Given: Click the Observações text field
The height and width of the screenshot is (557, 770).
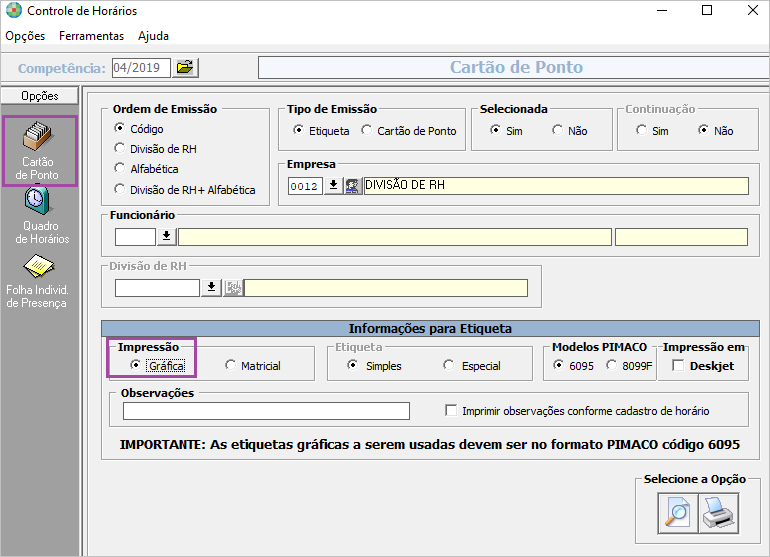Looking at the screenshot, I should pyautogui.click(x=266, y=411).
